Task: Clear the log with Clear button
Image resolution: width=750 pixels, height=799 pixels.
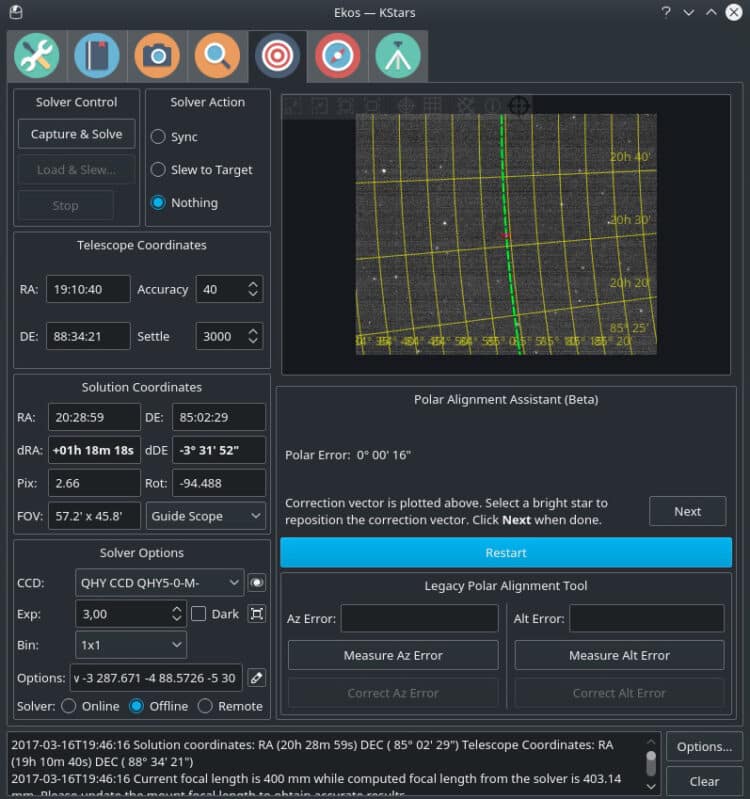Action: 704,781
